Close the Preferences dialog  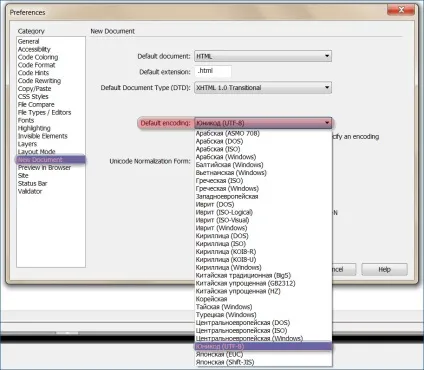401,10
